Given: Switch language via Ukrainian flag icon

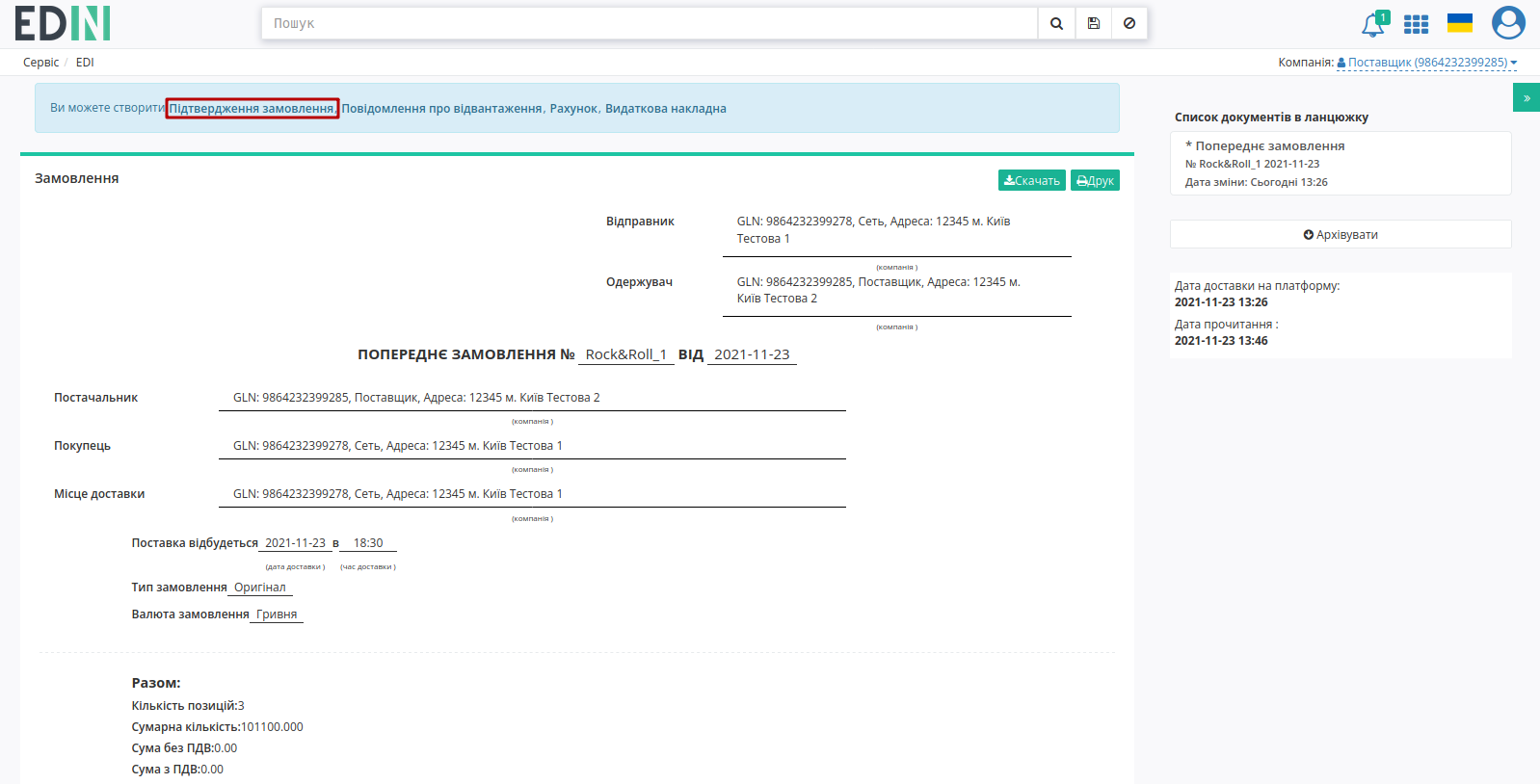Looking at the screenshot, I should (x=1460, y=23).
